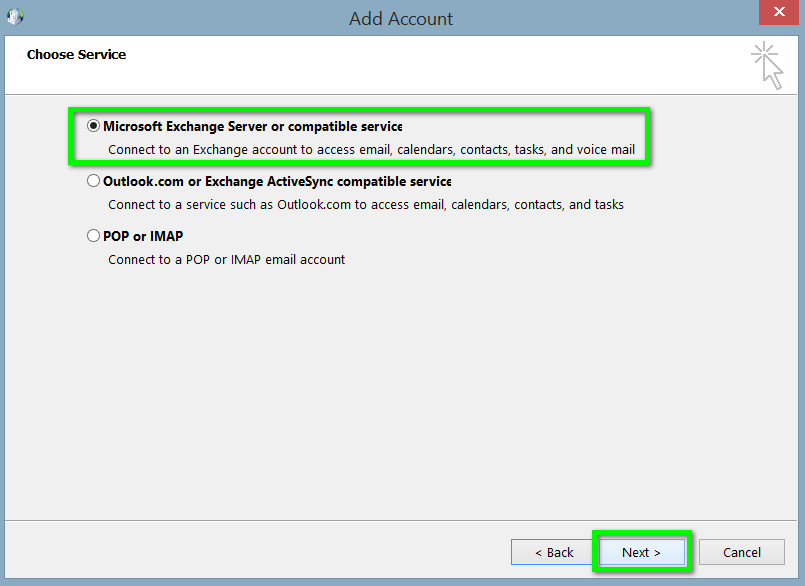Choose the Outlook.com or Exchange ActiveSync radio option
This screenshot has height=586, width=805.
(x=94, y=182)
